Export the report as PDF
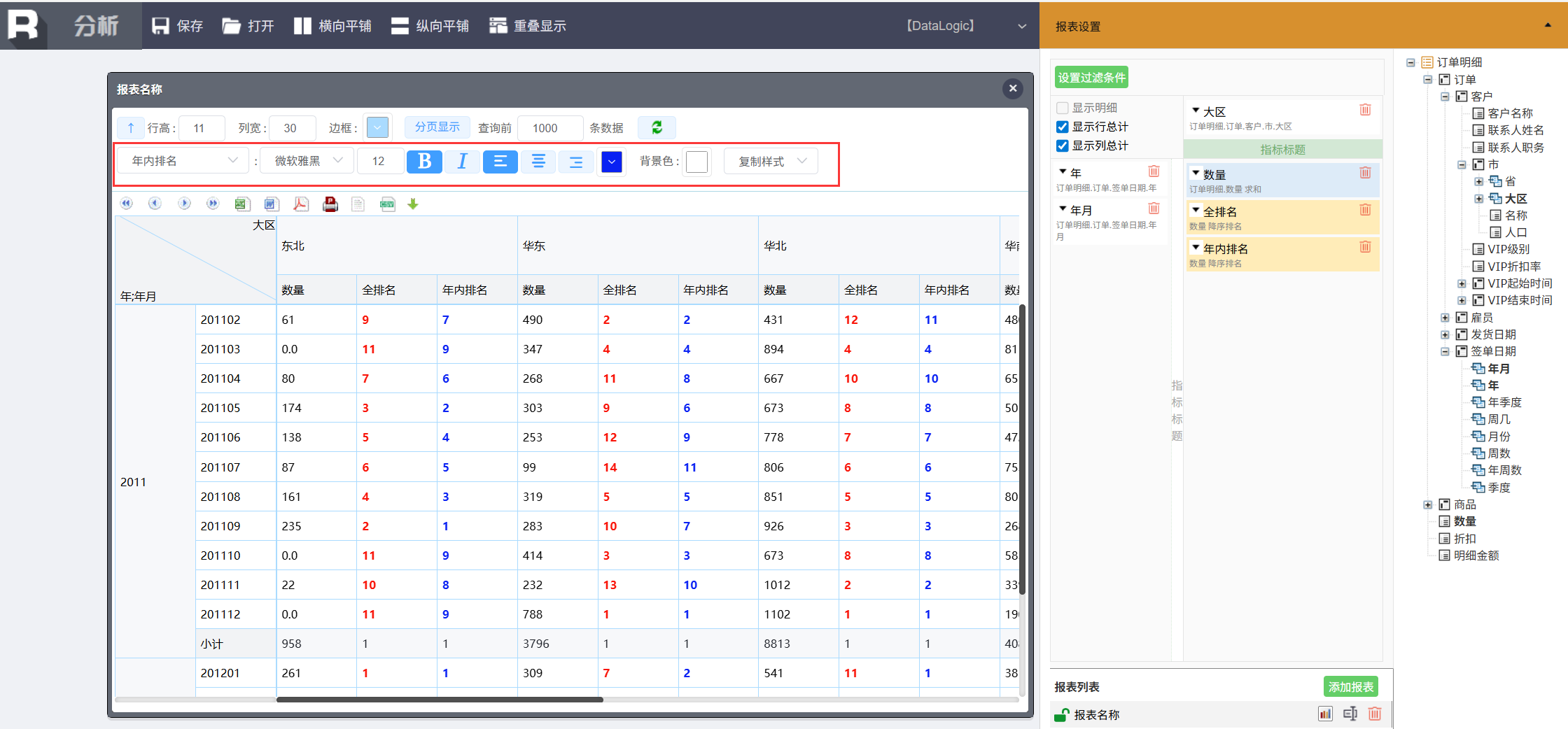1568x729 pixels. pos(301,204)
